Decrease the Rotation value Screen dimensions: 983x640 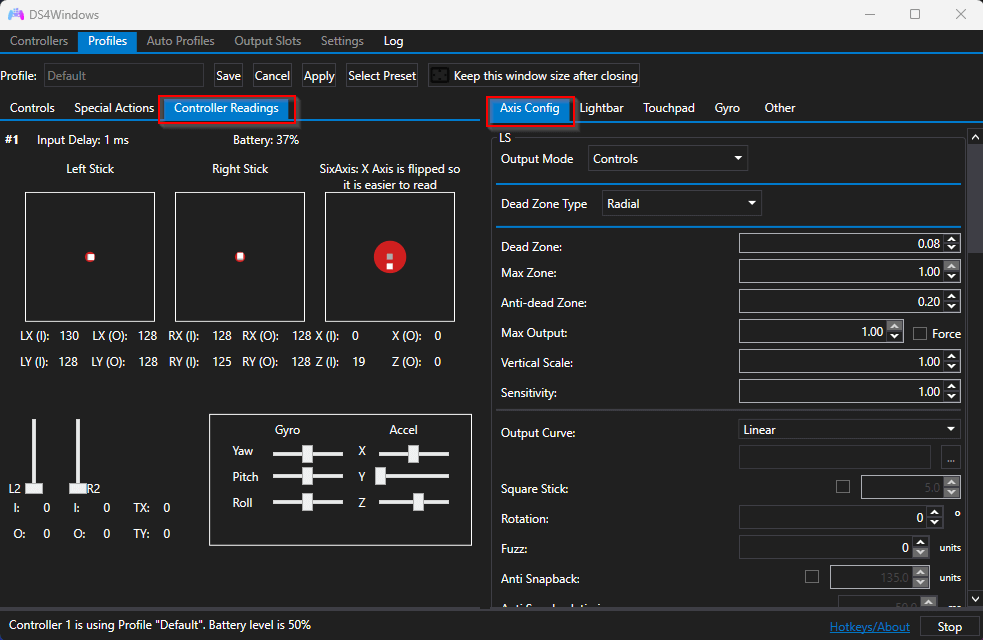coord(935,522)
